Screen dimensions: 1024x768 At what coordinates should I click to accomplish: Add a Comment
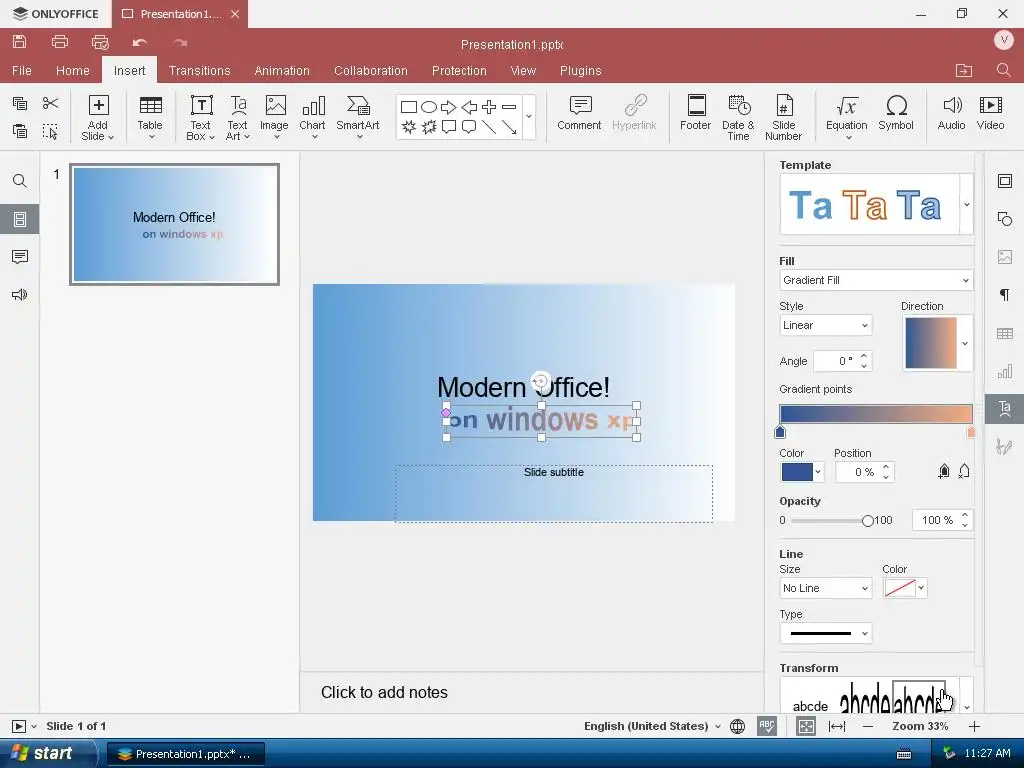579,113
